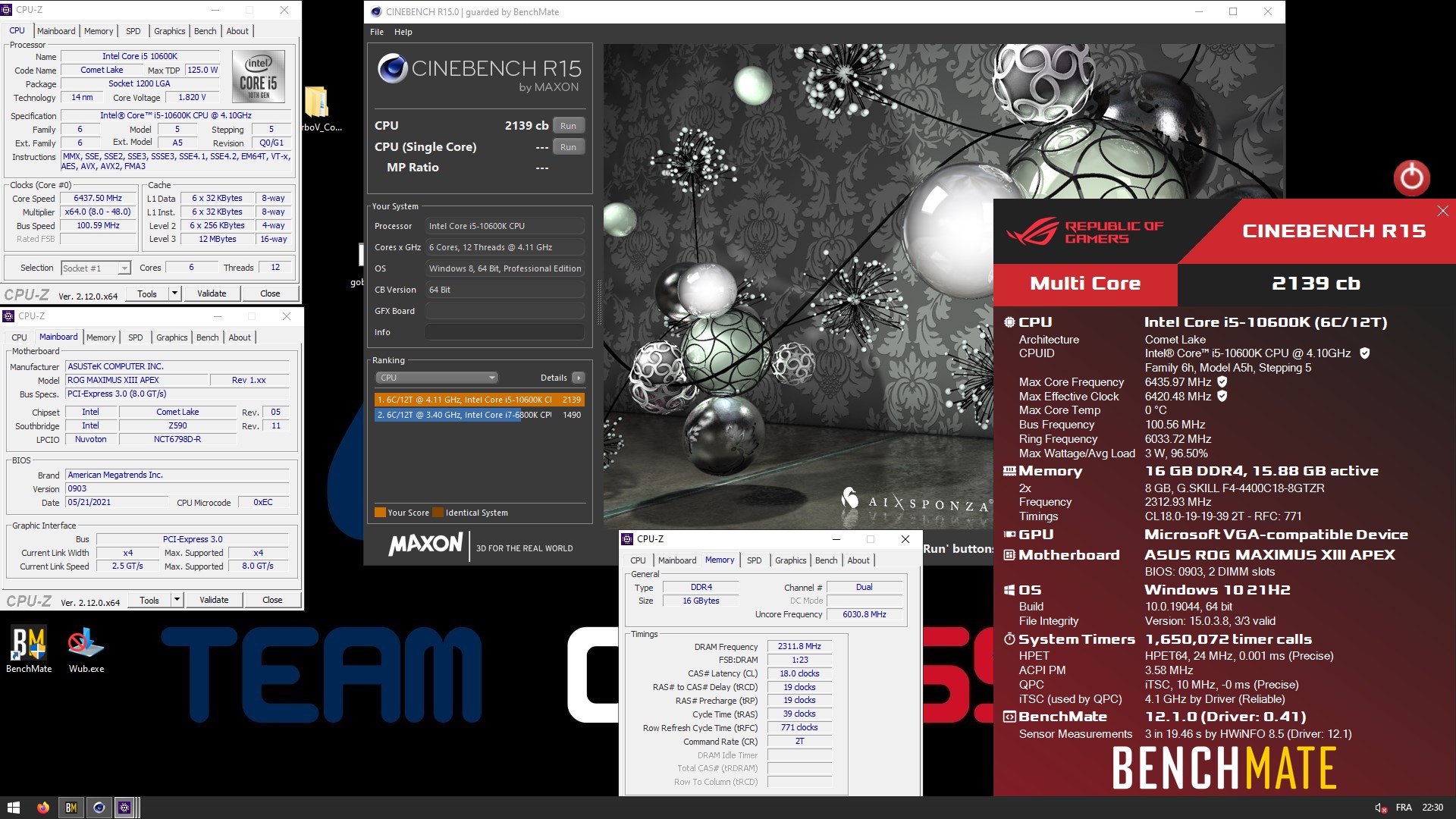The height and width of the screenshot is (819, 1456).
Task: Click the BIOS Version 0903 field
Action: [x=177, y=488]
